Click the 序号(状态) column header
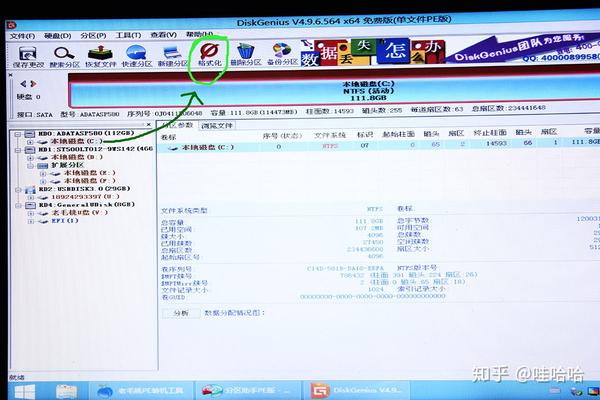600x400 pixels. point(282,136)
